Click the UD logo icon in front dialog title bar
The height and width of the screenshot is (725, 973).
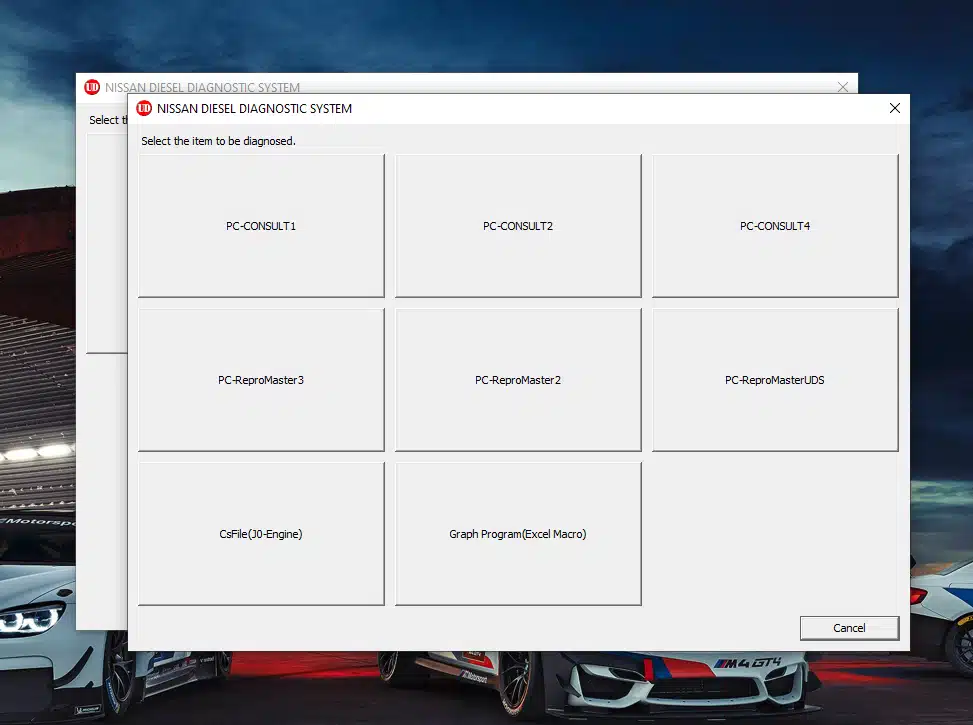[x=144, y=108]
